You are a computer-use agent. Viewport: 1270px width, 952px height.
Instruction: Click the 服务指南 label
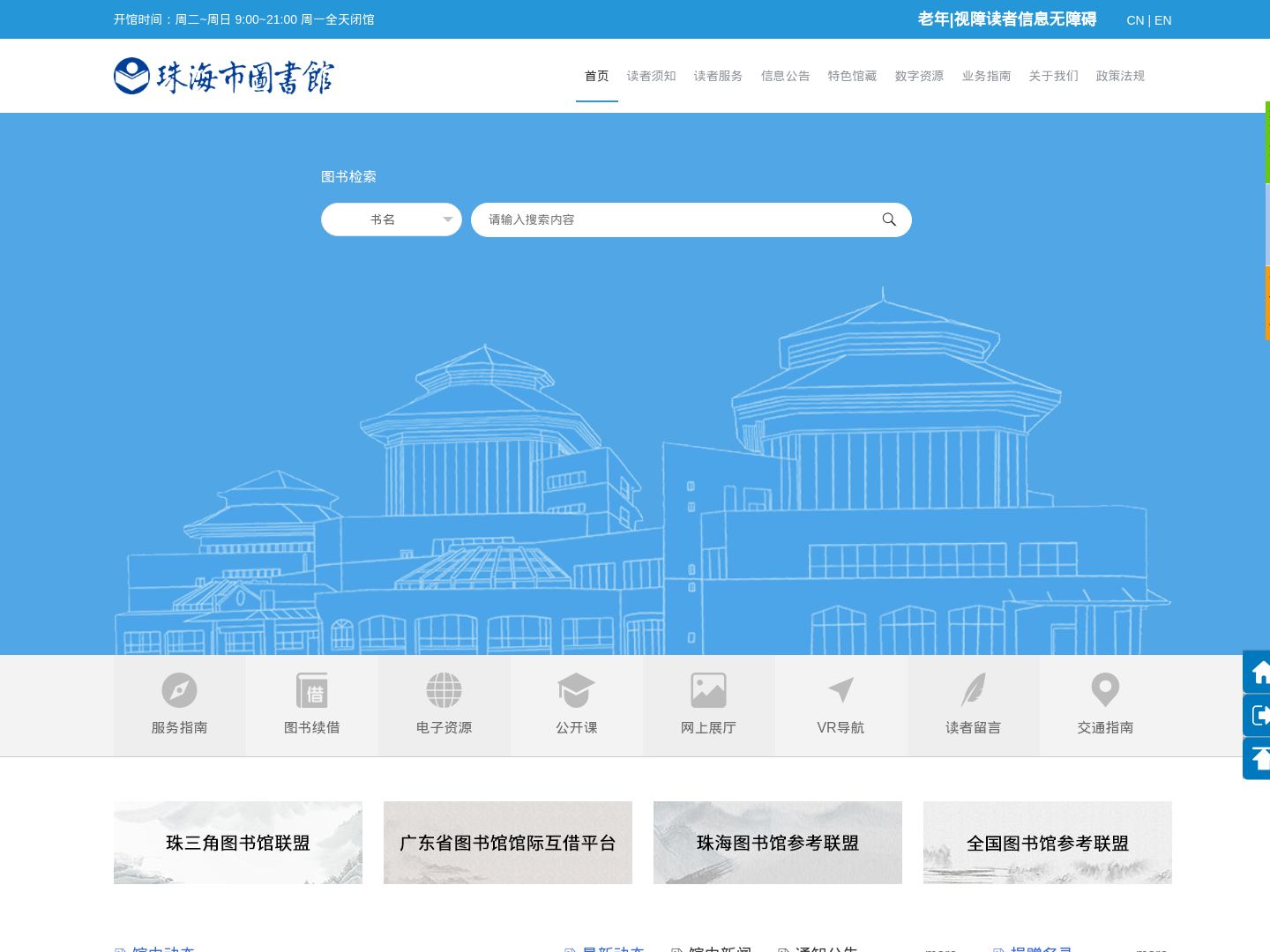pos(179,727)
